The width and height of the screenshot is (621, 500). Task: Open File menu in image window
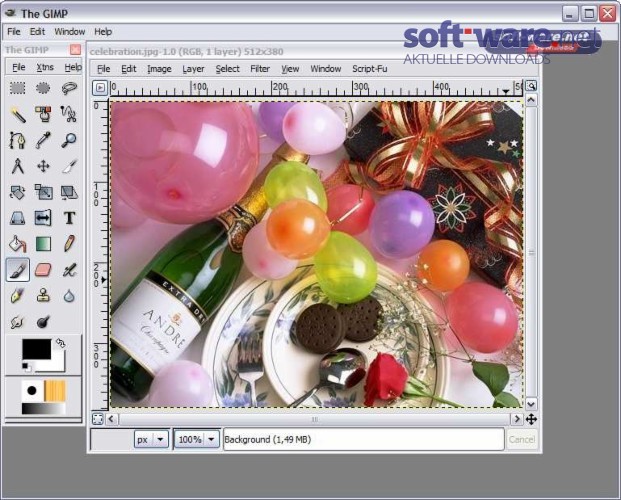103,69
